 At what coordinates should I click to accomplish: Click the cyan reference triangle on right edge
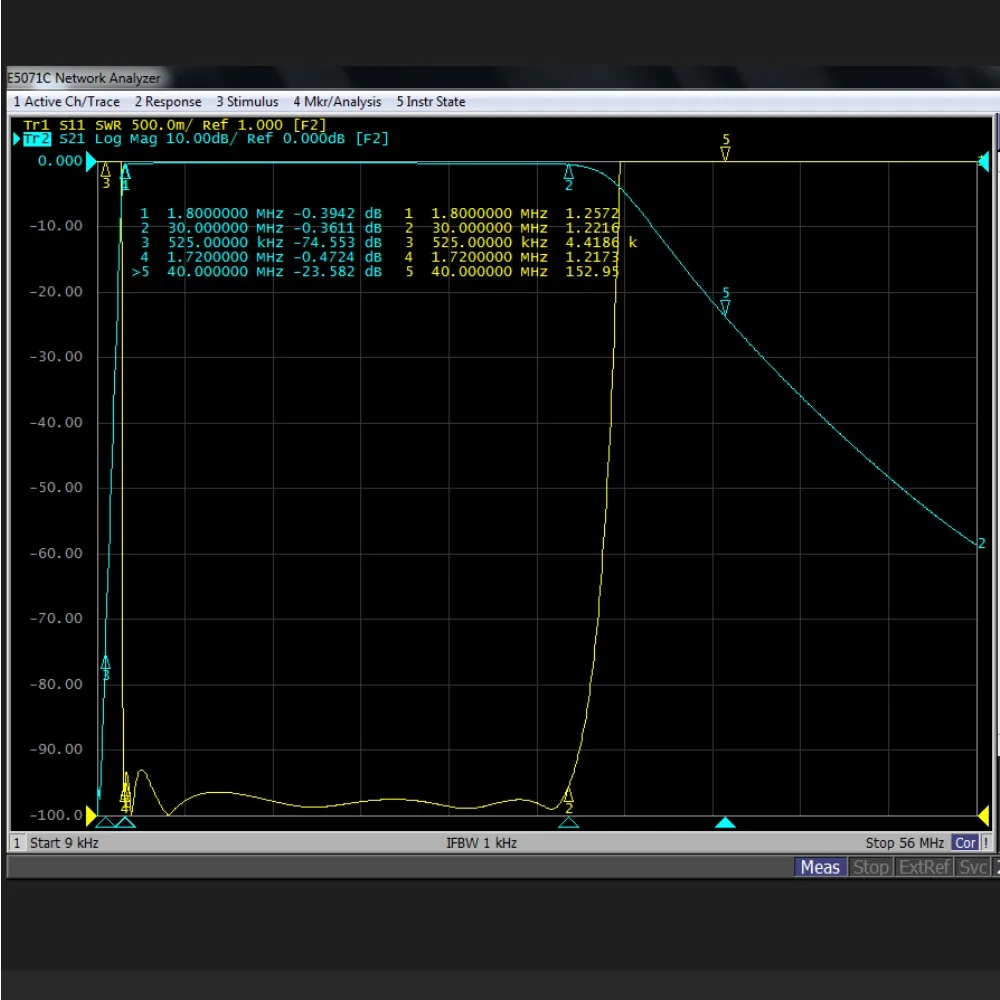click(x=983, y=162)
